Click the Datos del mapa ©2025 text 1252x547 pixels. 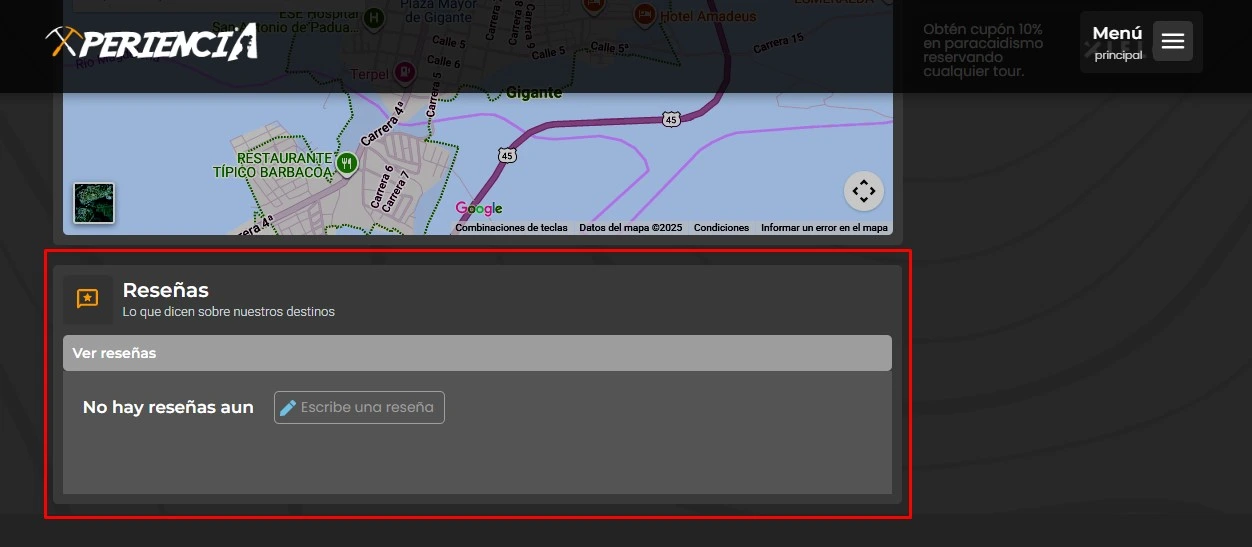click(x=630, y=228)
